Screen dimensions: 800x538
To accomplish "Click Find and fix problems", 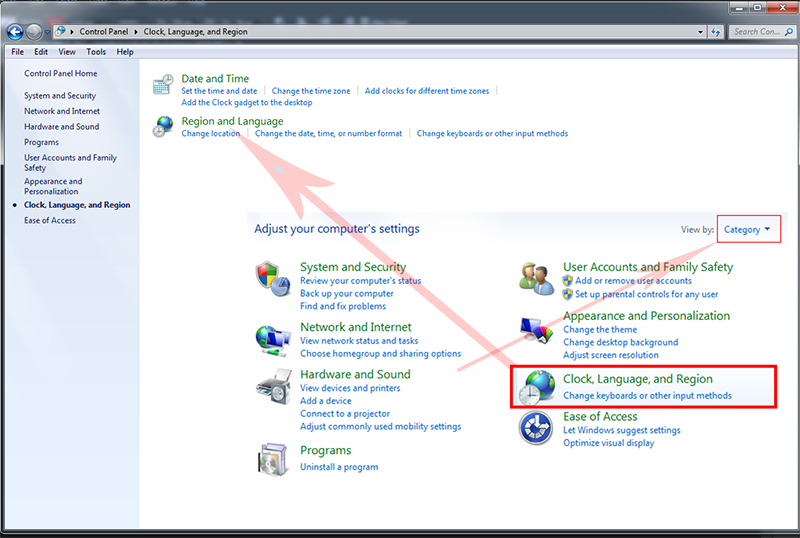I will (x=343, y=306).
